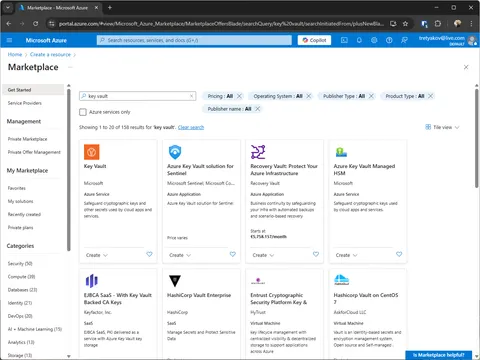Enable Azure services only checkbox
Image resolution: width=480 pixels, height=360 pixels.
coord(83,112)
